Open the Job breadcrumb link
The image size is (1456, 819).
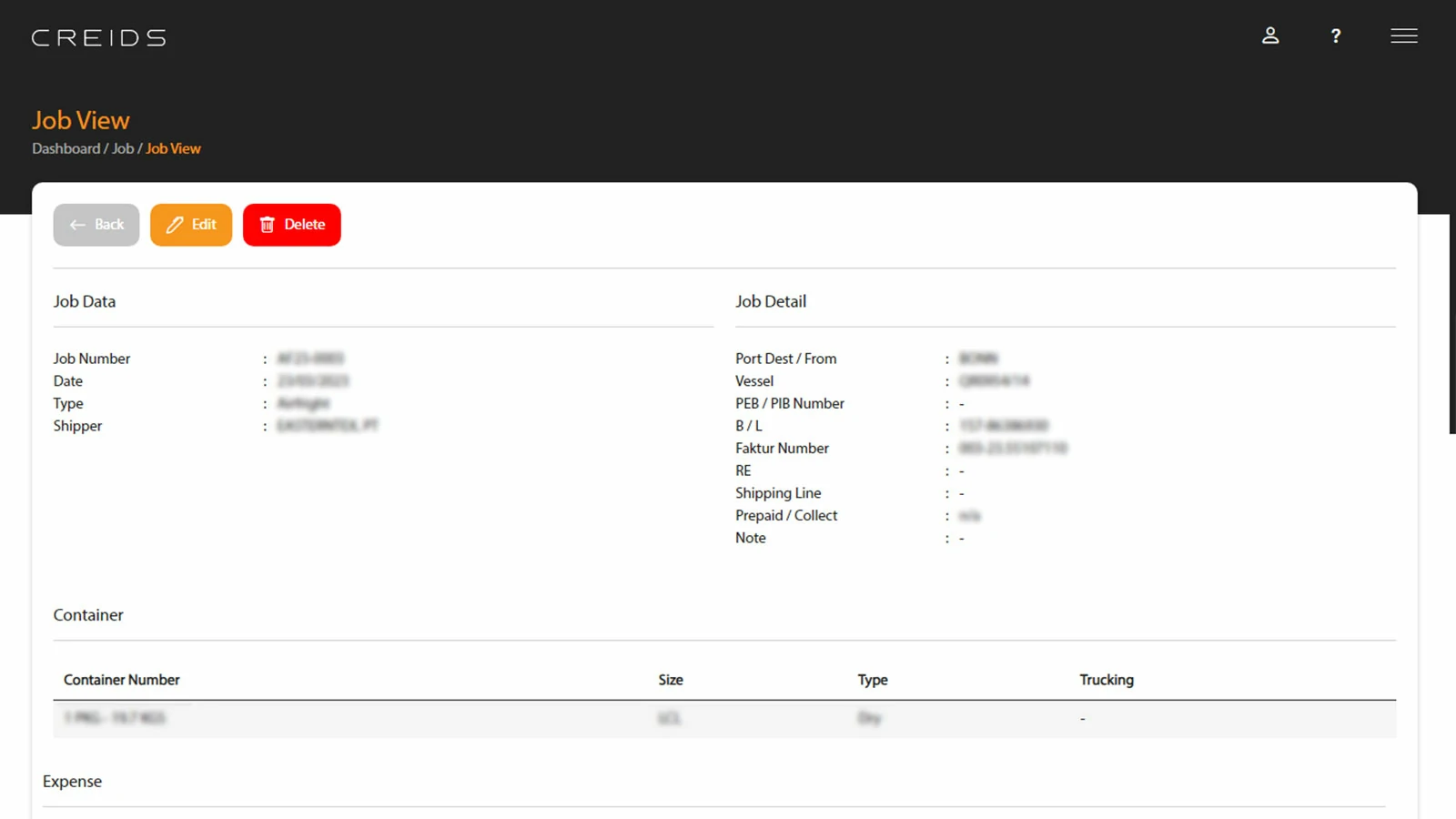[123, 148]
